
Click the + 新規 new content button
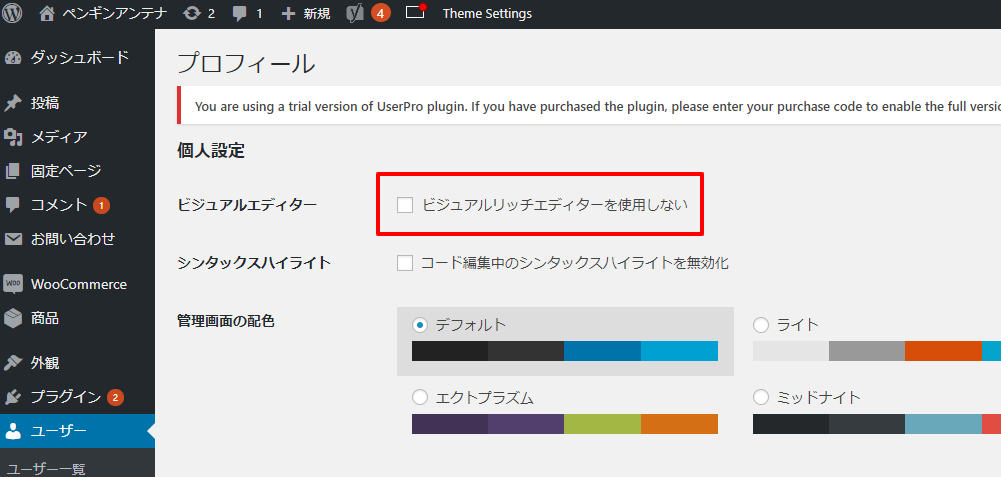point(306,14)
